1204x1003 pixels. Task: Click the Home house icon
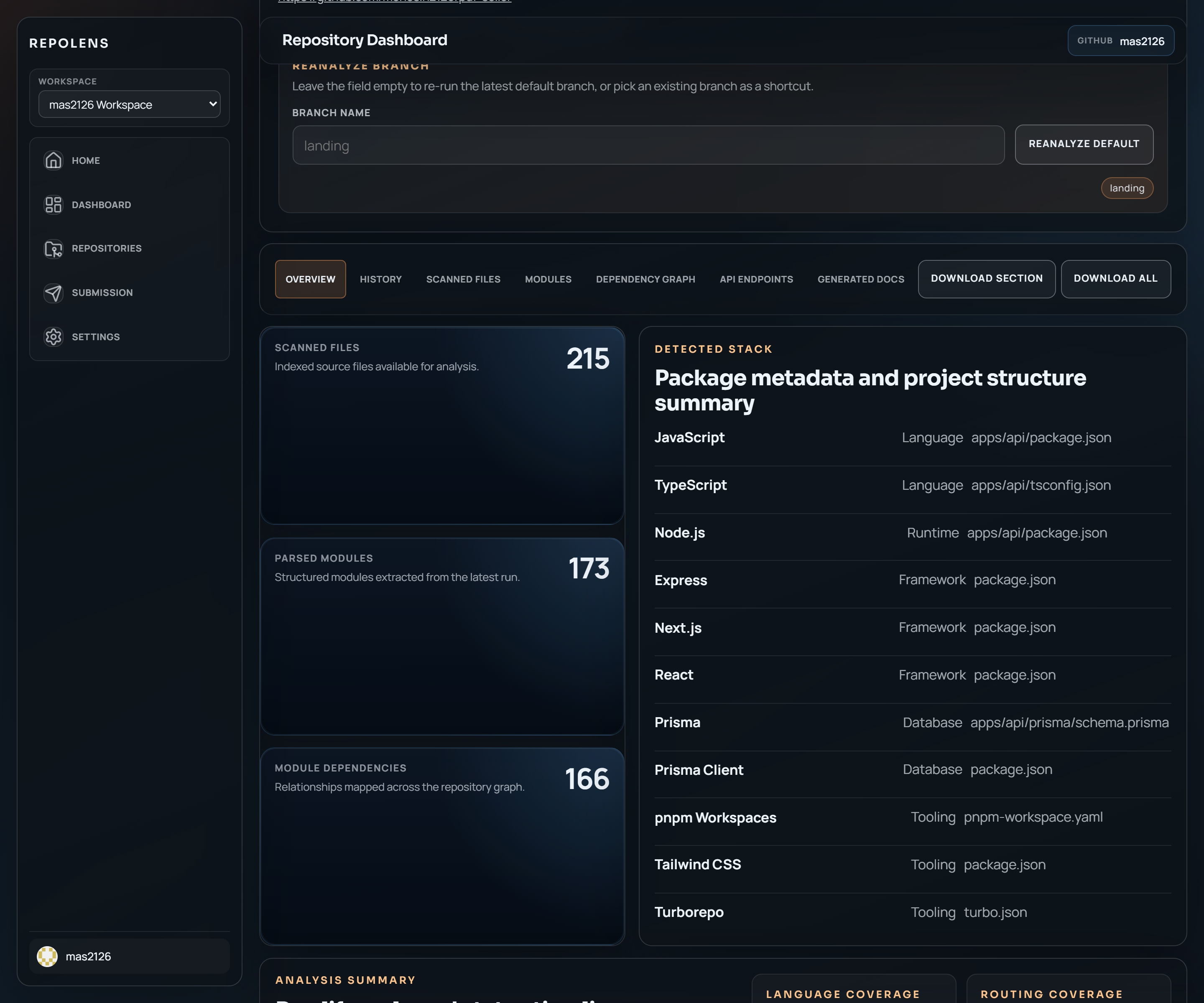[54, 160]
